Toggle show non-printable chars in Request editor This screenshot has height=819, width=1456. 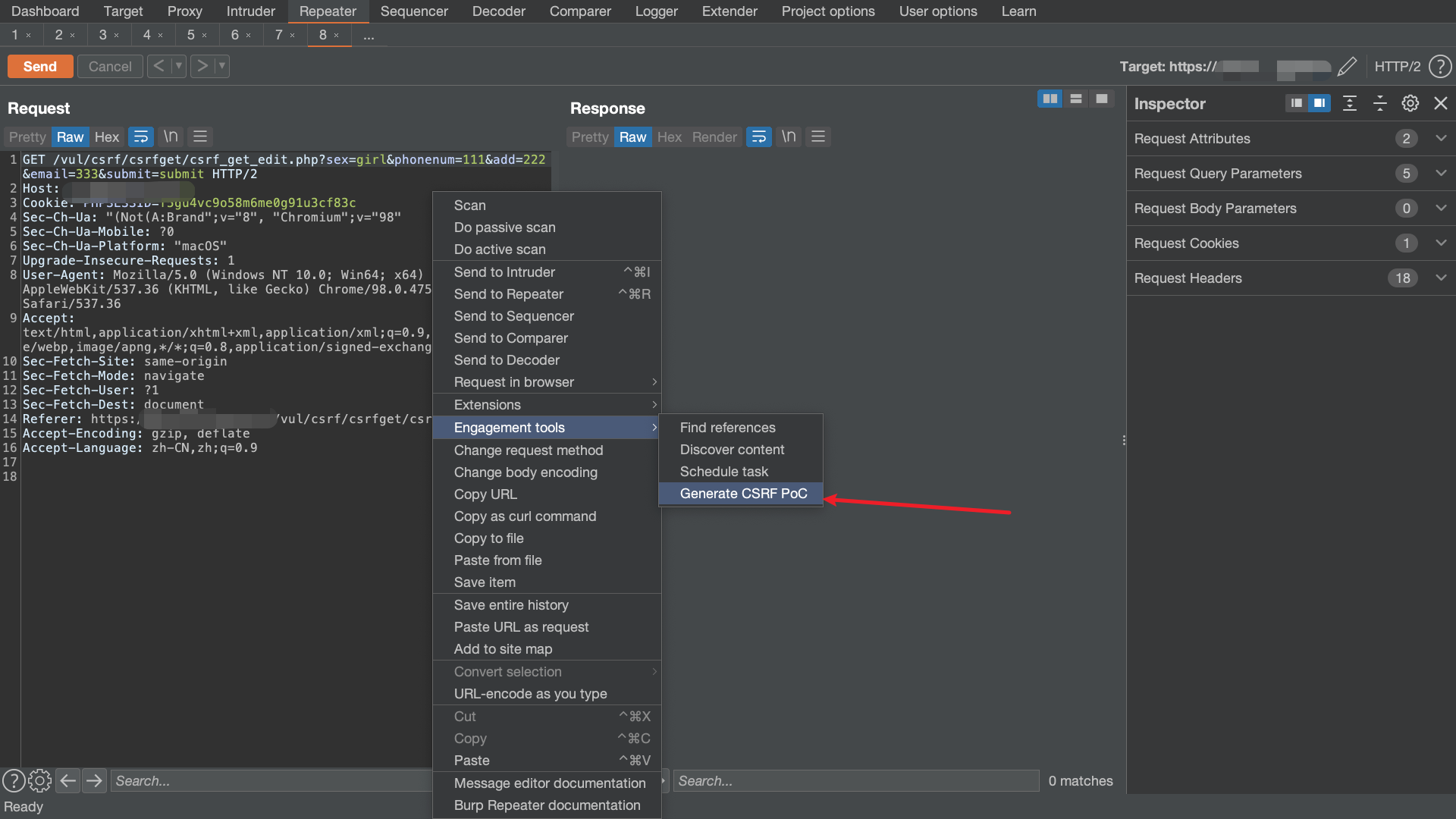click(x=171, y=136)
